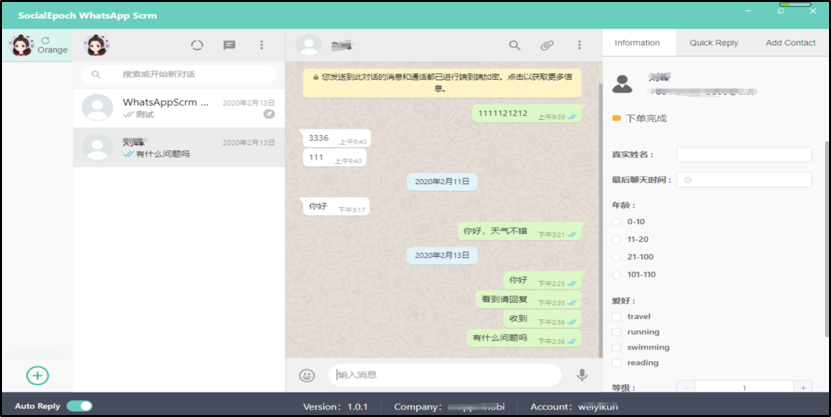Add a new account with plus button
Image resolution: width=831 pixels, height=417 pixels.
[38, 375]
